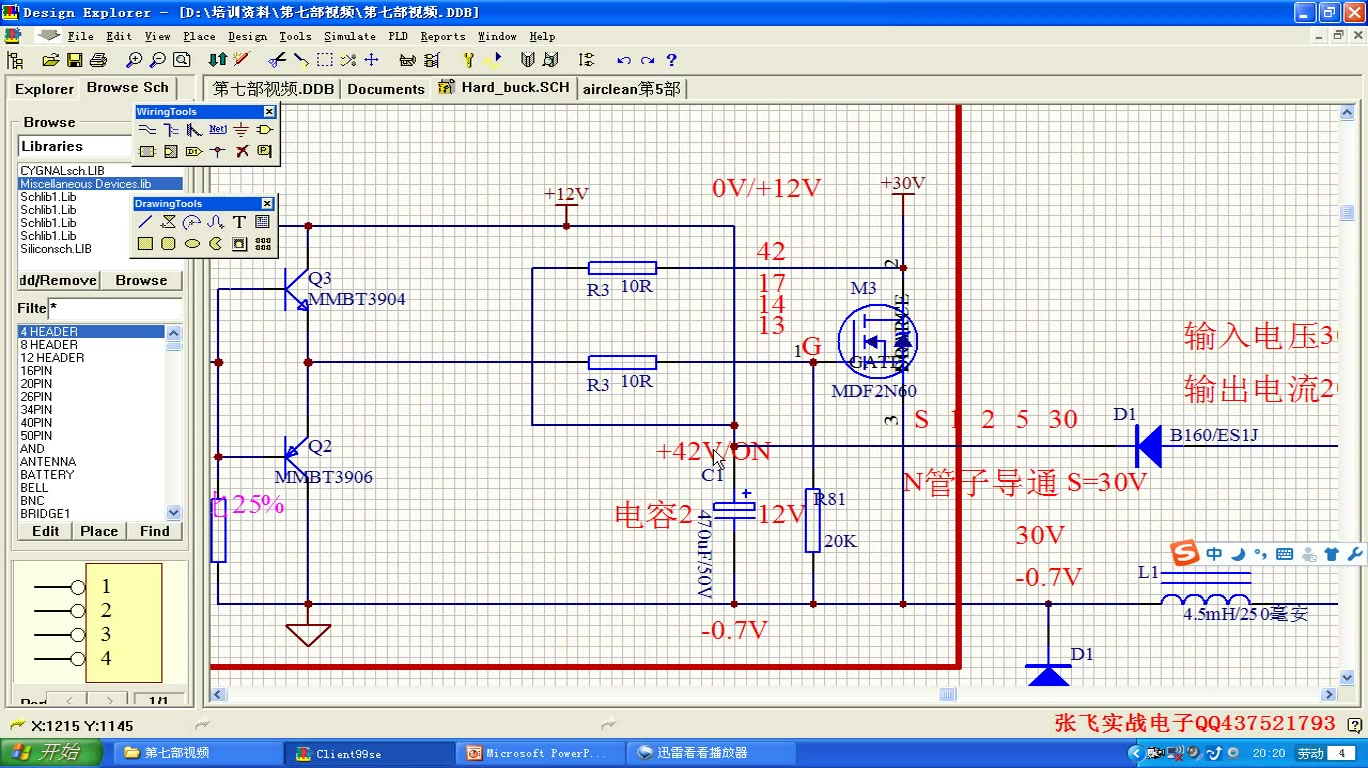Click the Open Document folder icon
This screenshot has height=768, width=1368.
50,61
